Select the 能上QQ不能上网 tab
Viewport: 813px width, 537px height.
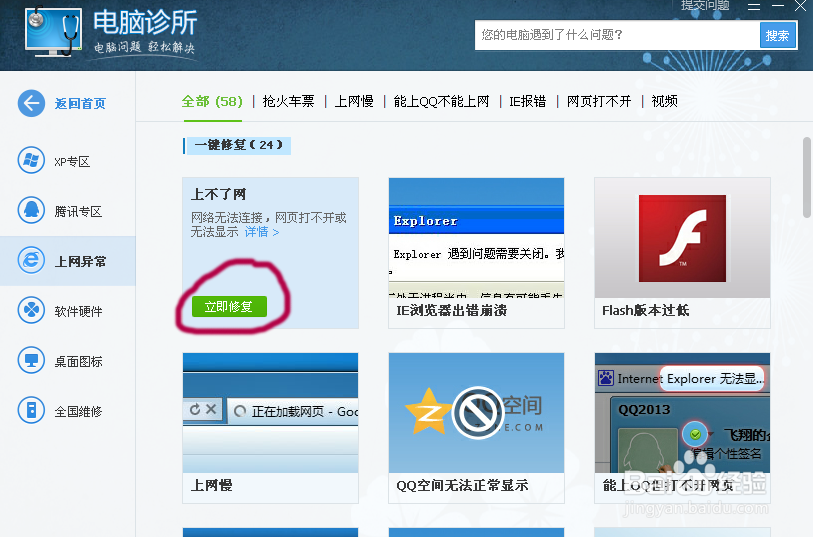441,101
